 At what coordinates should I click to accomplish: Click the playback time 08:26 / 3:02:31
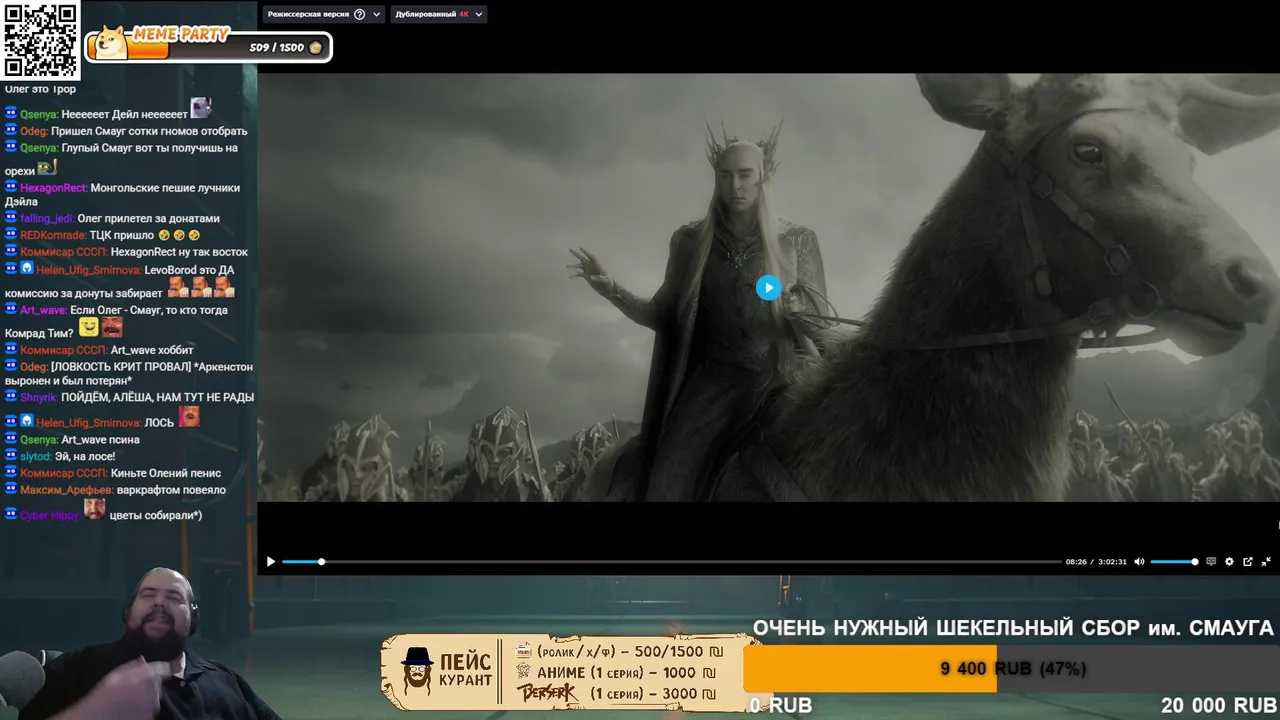coord(1096,562)
